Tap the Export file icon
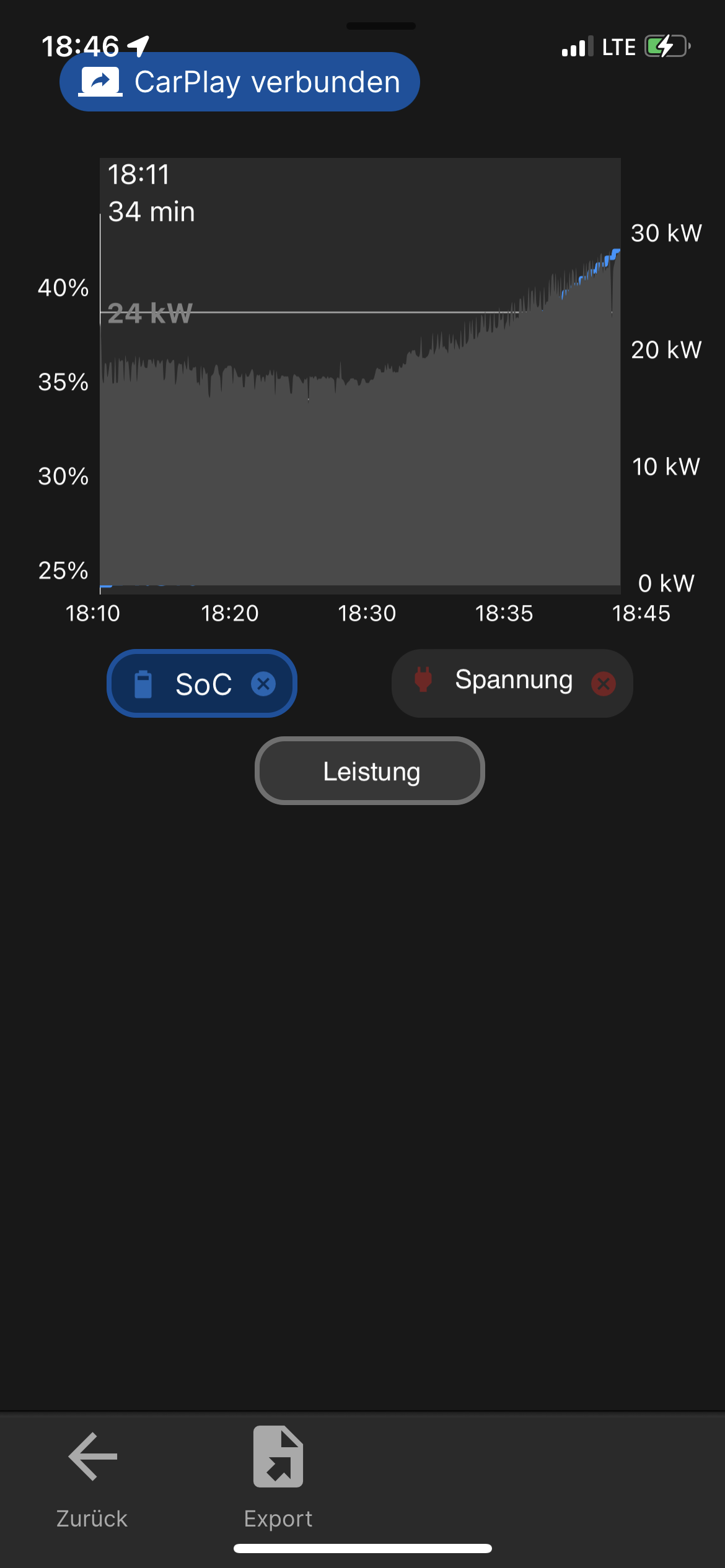This screenshot has width=725, height=1568. point(278,1457)
